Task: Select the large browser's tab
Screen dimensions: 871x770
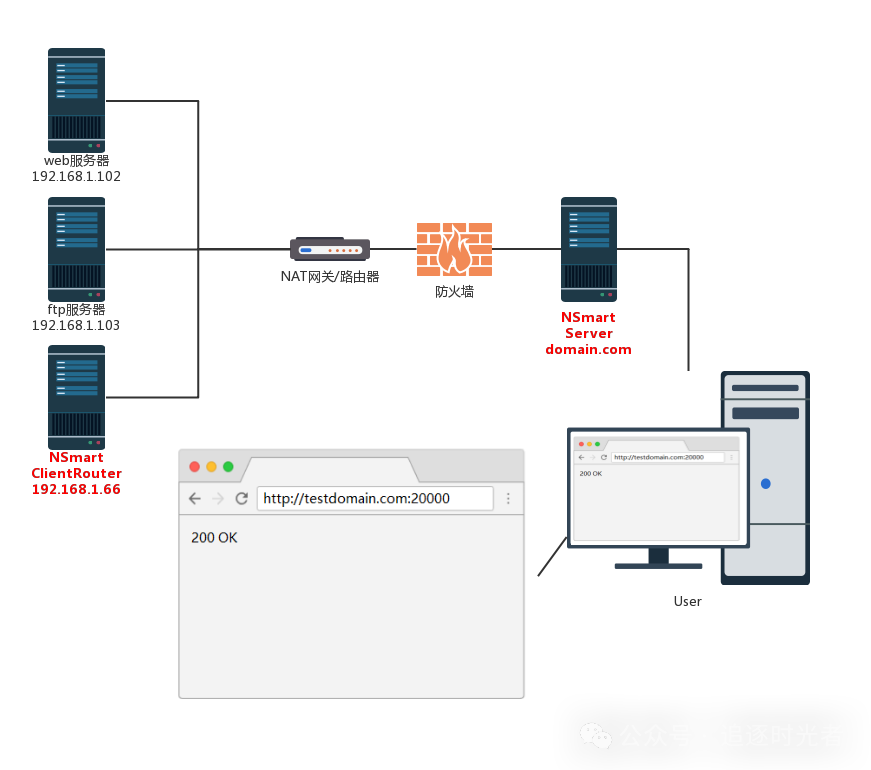Action: click(x=330, y=470)
